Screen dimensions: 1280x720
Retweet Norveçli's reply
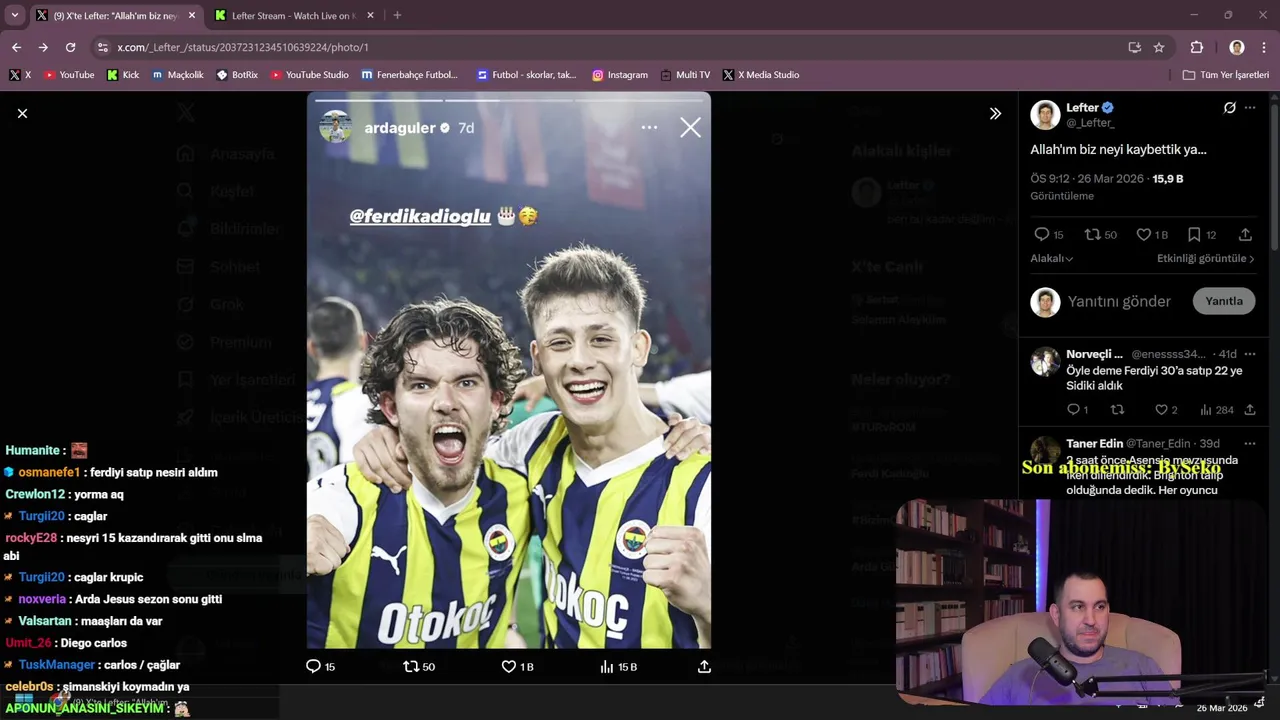[x=1118, y=410]
